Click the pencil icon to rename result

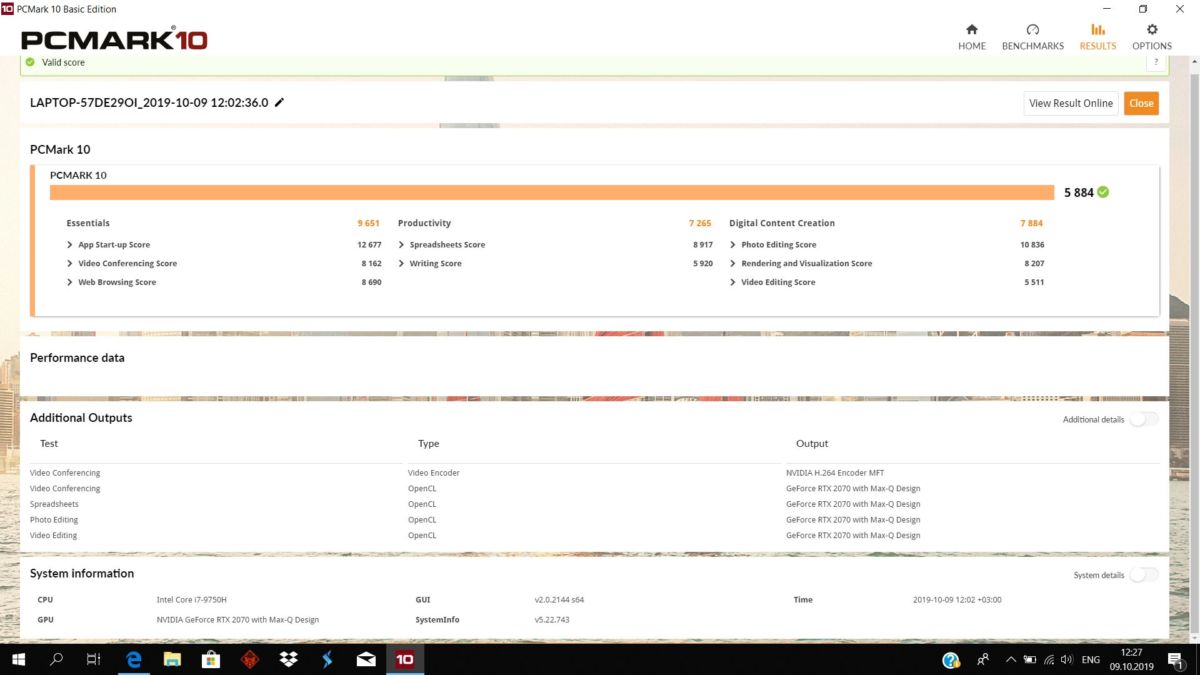[280, 102]
